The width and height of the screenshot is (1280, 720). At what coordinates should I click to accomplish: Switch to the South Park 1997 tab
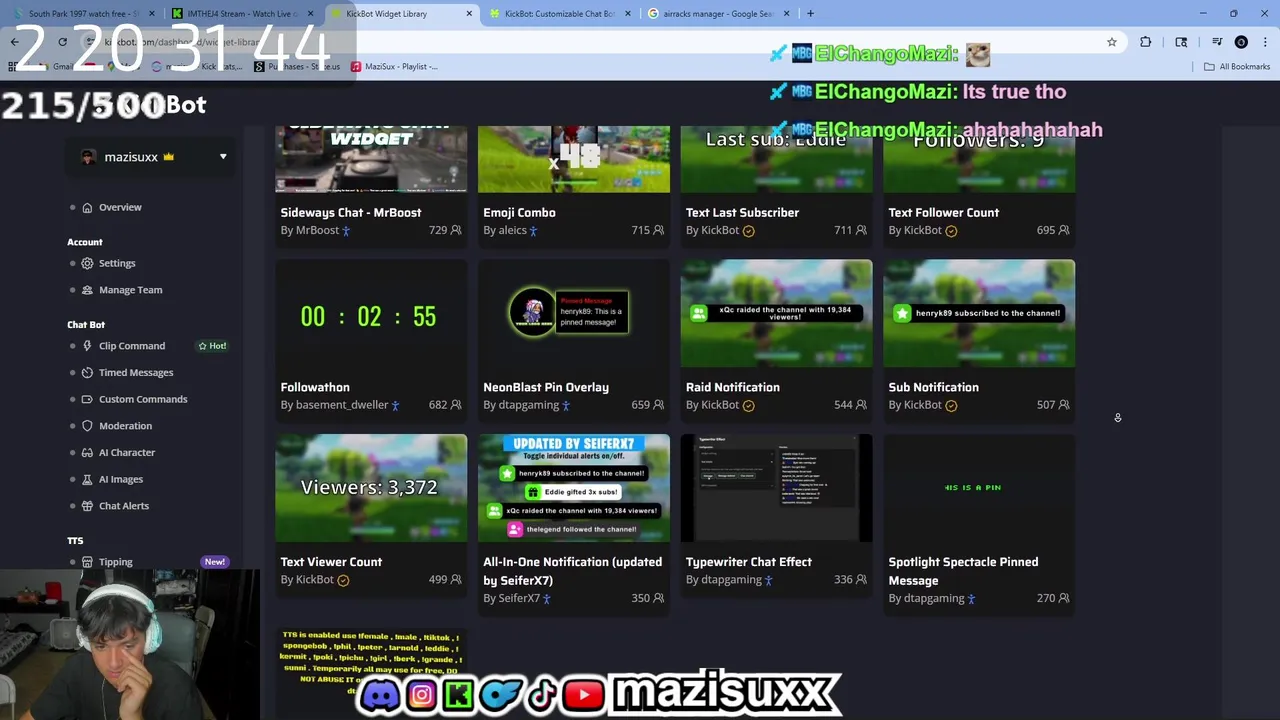coord(84,14)
